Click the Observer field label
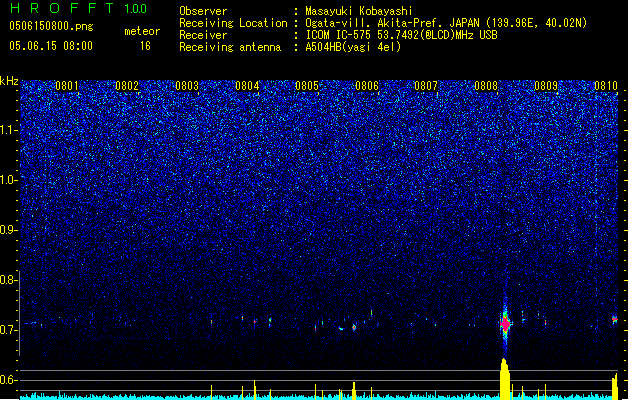Screen dimensions: 629x400 [203, 11]
